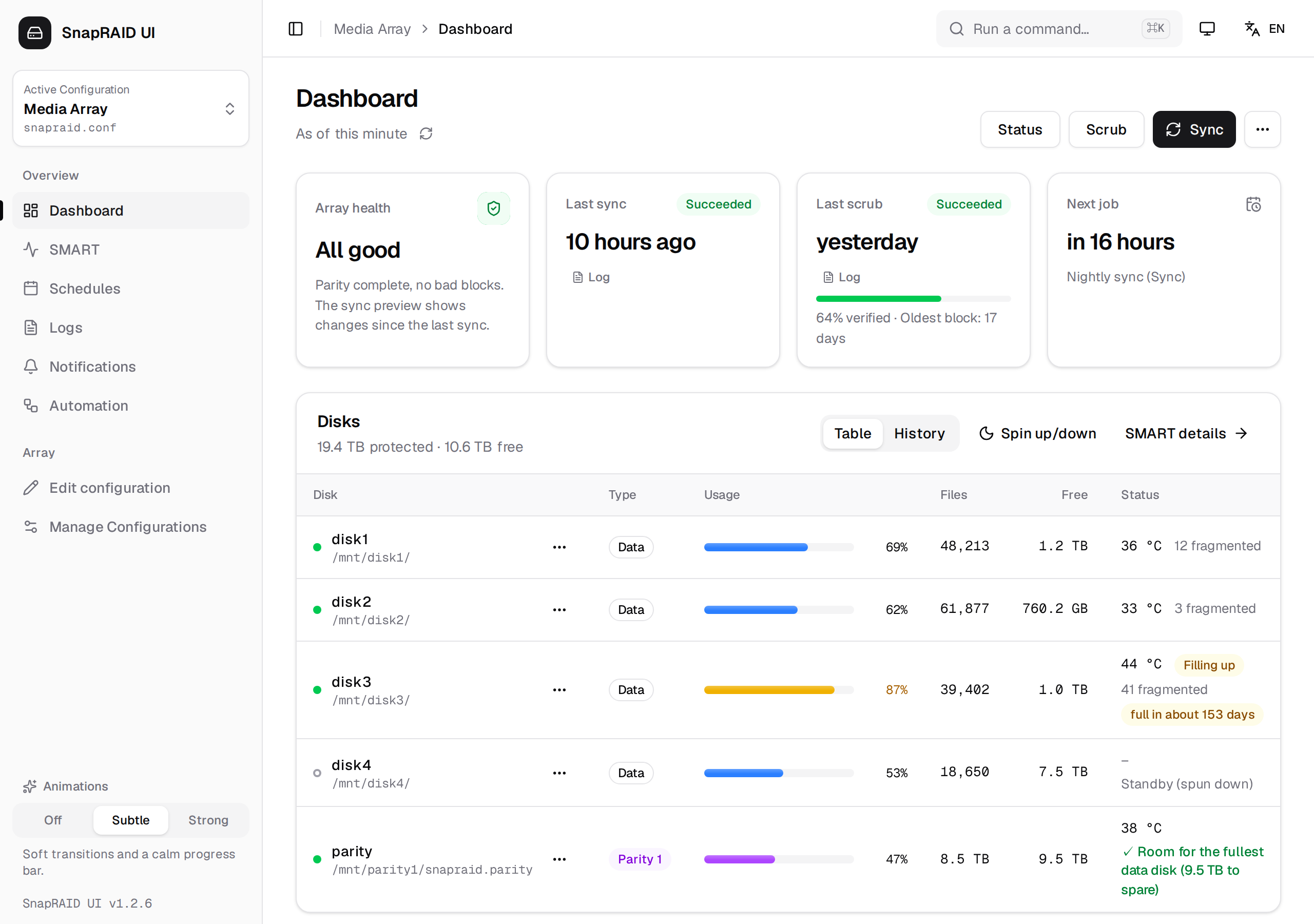
Task: Expand the Active Configuration Media Array selector
Action: (130, 108)
